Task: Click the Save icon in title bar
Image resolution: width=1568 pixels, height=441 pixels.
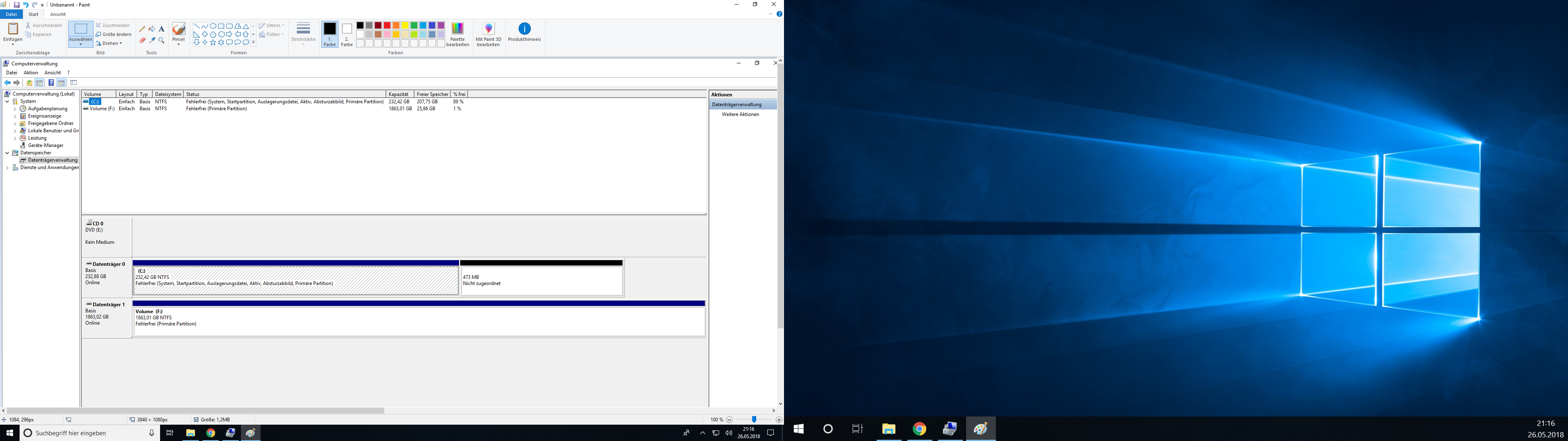Action: 16,5
